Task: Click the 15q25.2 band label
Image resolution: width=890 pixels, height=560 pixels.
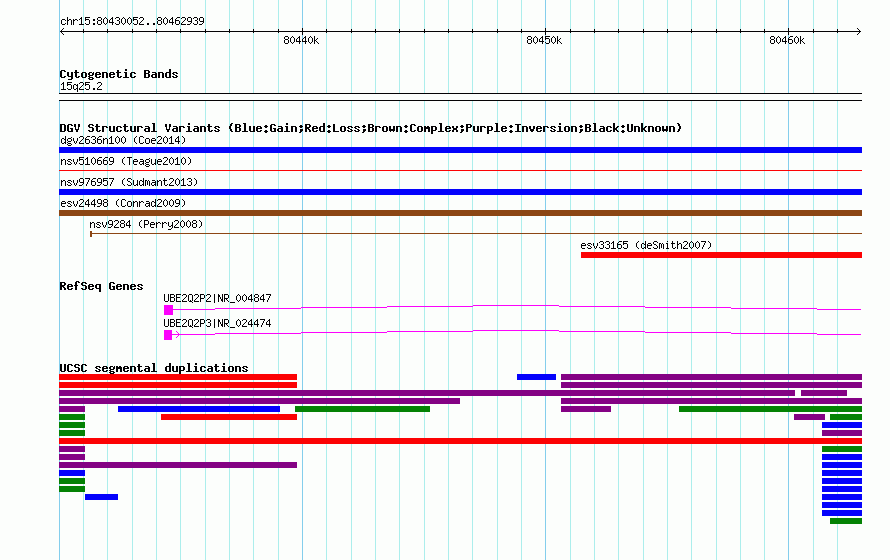Action: [x=81, y=86]
